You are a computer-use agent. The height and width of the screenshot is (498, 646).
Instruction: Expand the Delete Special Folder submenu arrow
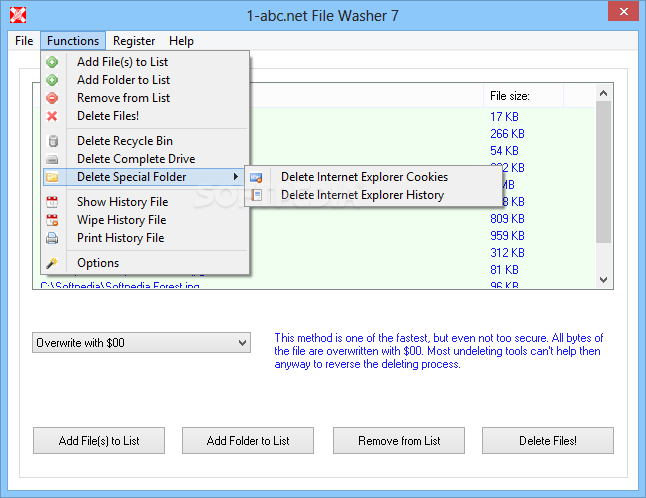click(236, 177)
